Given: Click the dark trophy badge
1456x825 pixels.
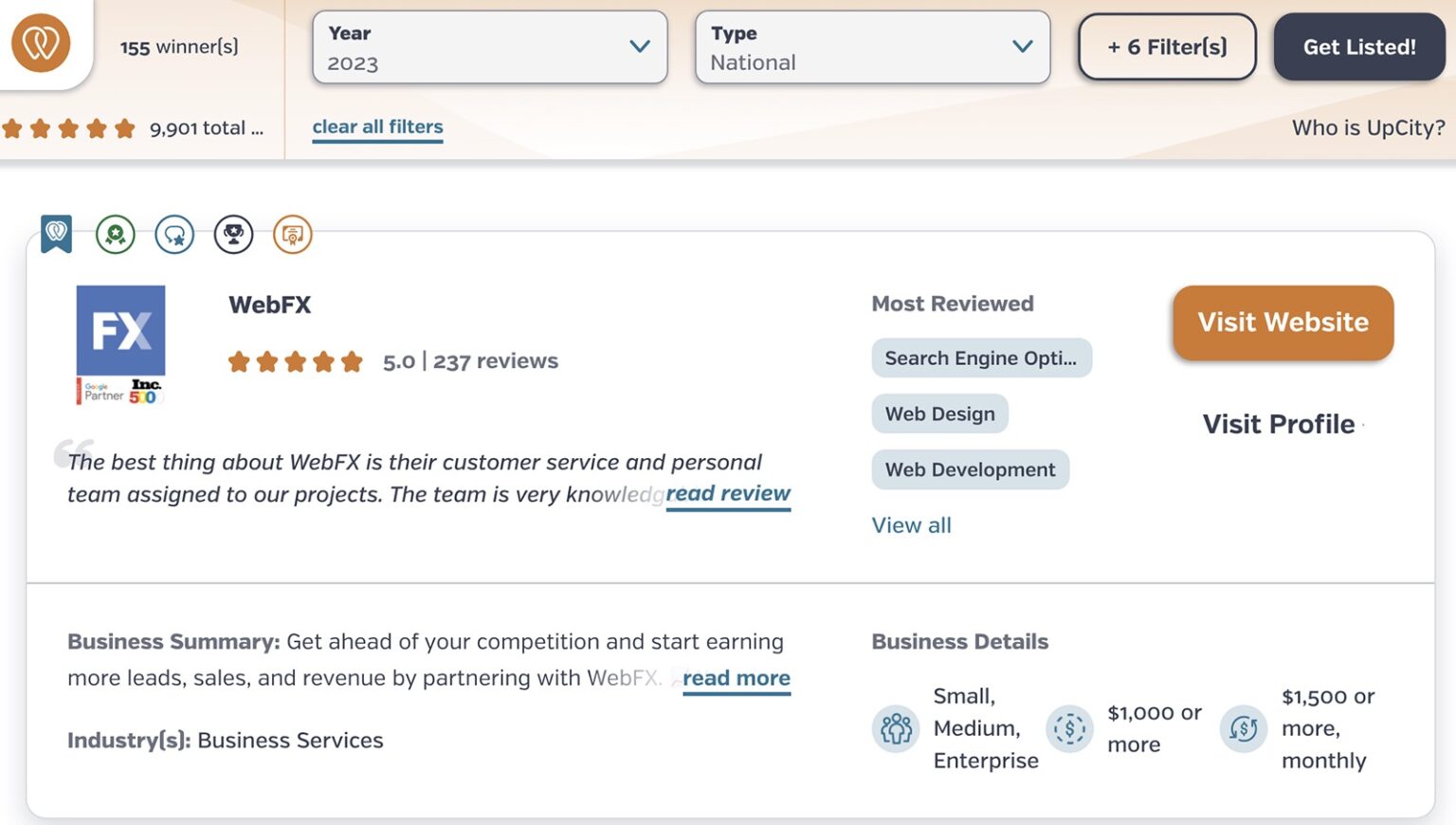Looking at the screenshot, I should [x=233, y=234].
